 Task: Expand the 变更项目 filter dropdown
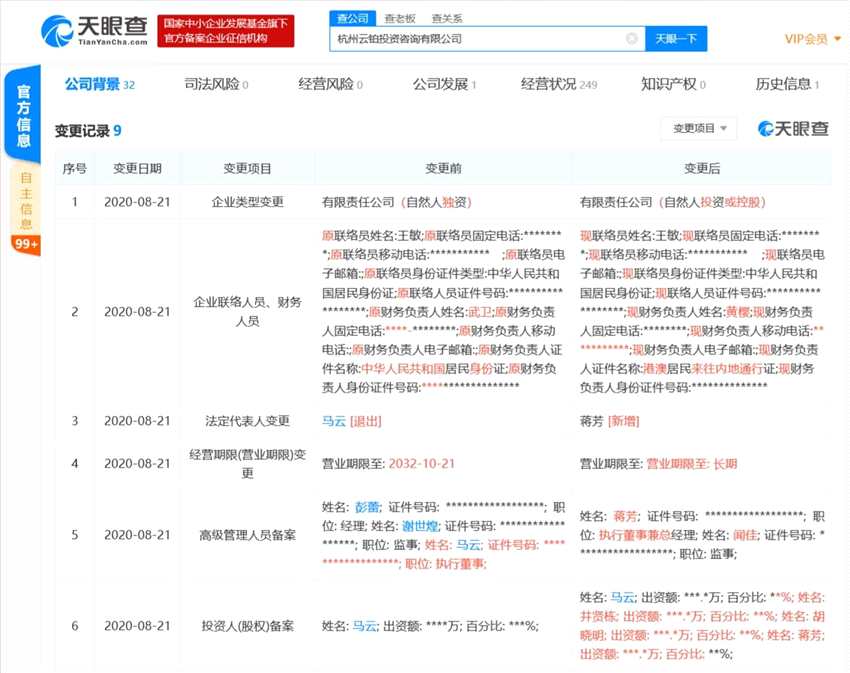point(699,129)
